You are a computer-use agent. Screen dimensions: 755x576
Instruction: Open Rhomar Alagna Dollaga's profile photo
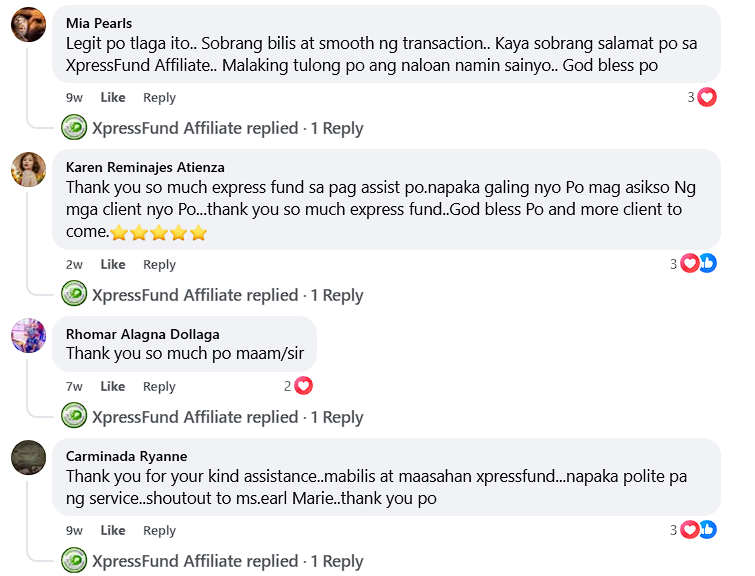(28, 335)
